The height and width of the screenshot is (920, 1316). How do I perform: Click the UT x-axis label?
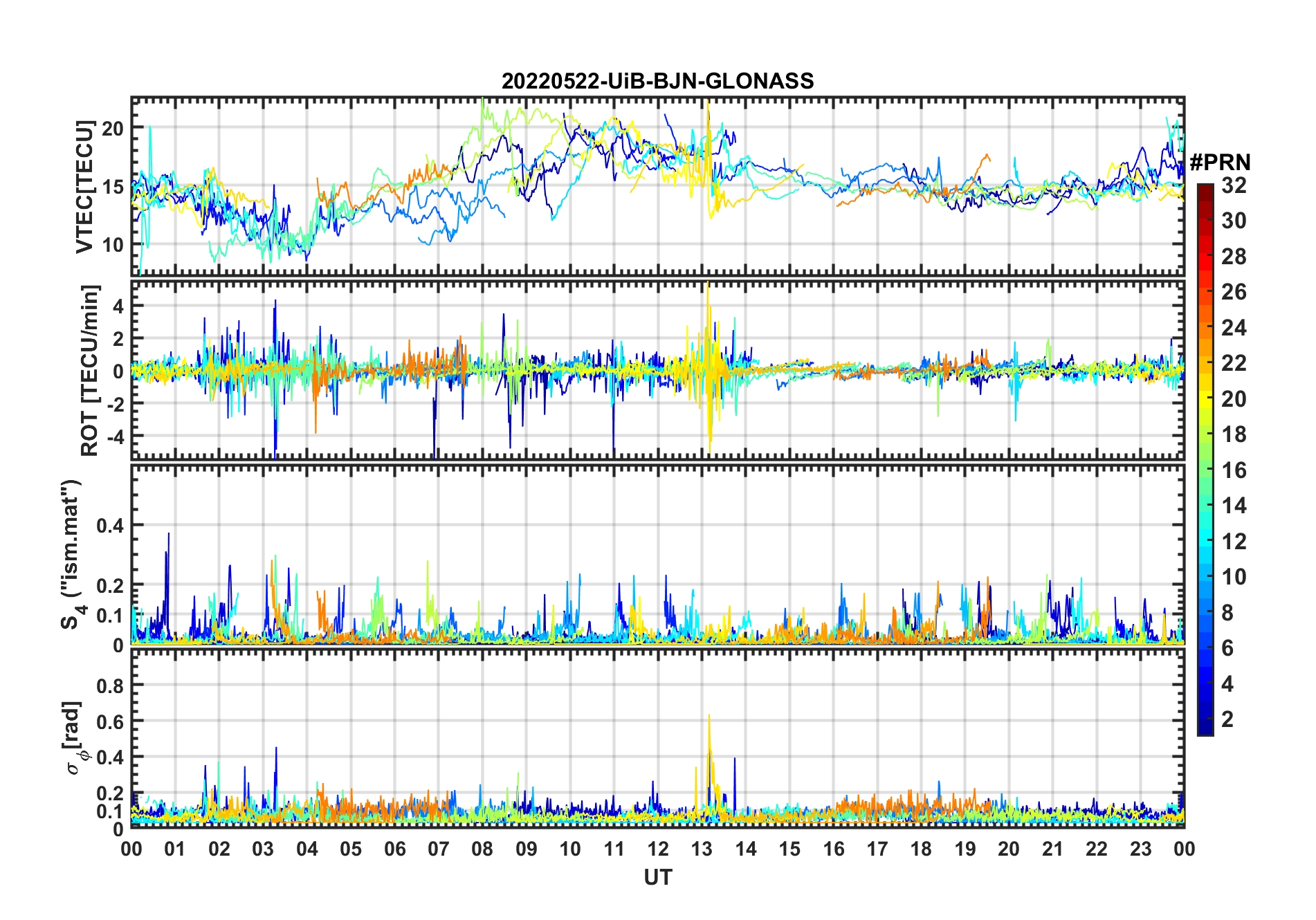point(657,878)
